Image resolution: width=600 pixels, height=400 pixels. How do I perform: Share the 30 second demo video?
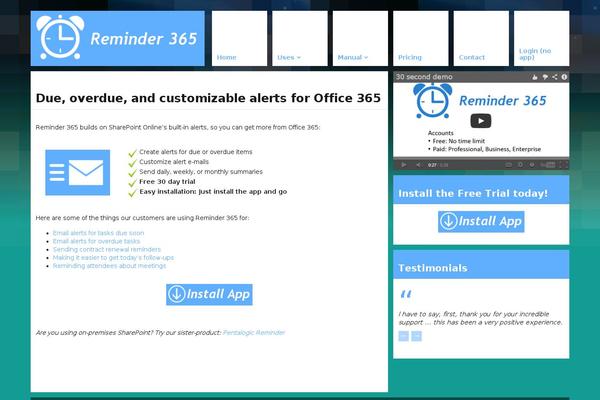[555, 77]
